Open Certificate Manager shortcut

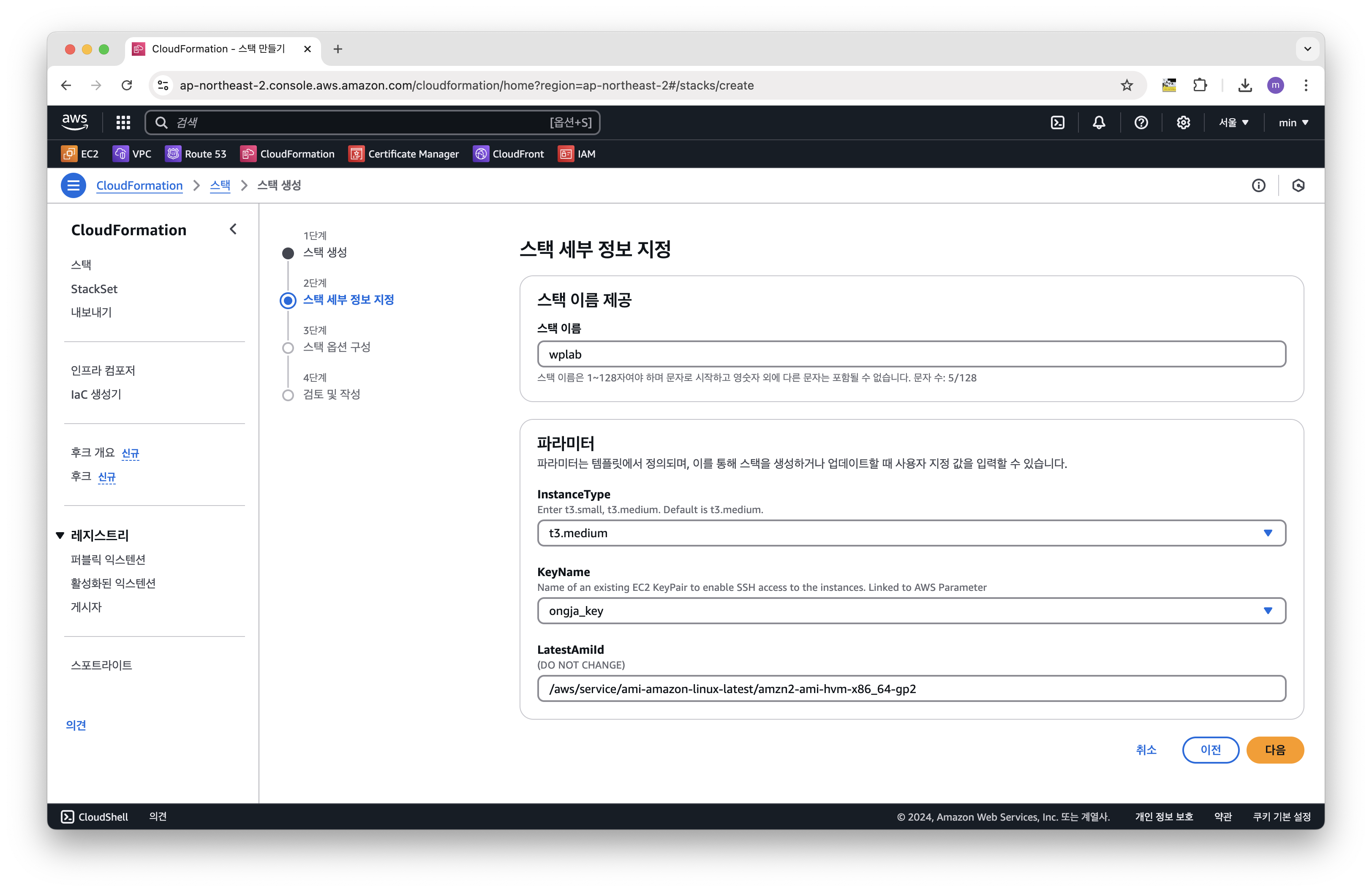[403, 154]
